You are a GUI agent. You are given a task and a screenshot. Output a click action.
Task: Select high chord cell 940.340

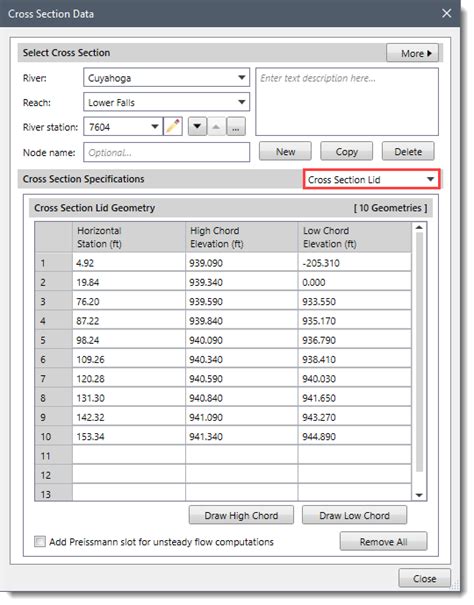242,359
